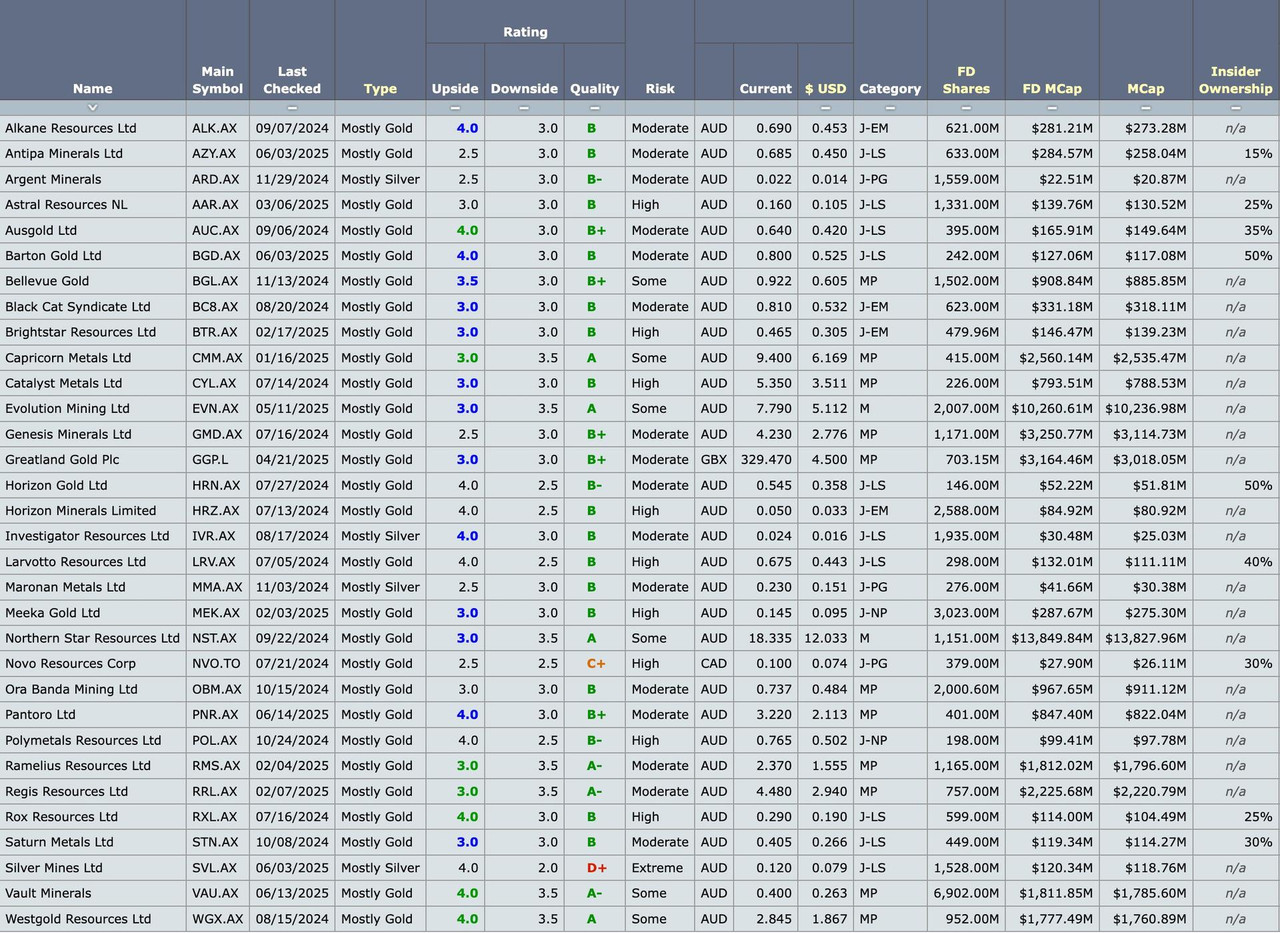Click Meeka Gold FD shares 3,023.00M
Screen dimensions: 1280x933
coord(966,613)
